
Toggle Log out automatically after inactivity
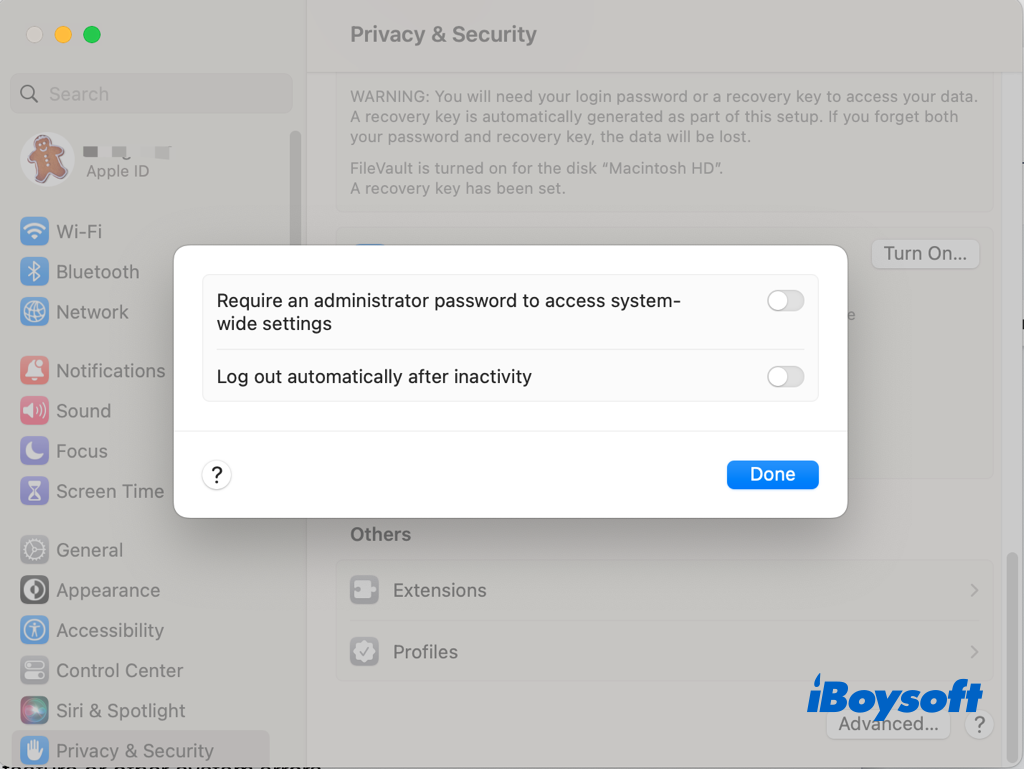click(x=785, y=377)
